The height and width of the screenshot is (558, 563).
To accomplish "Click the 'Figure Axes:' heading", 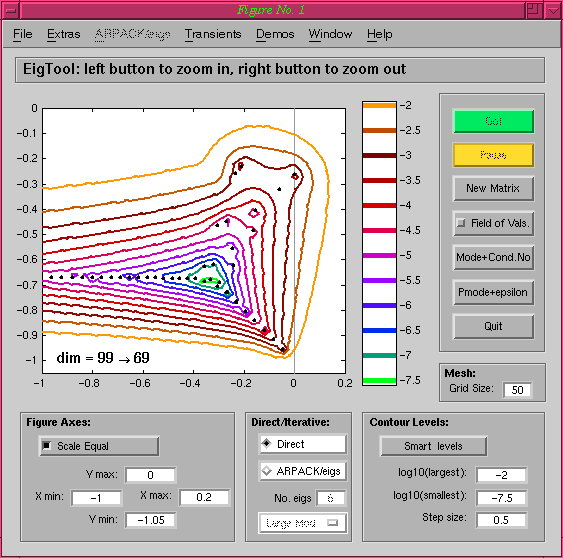I will click(59, 422).
